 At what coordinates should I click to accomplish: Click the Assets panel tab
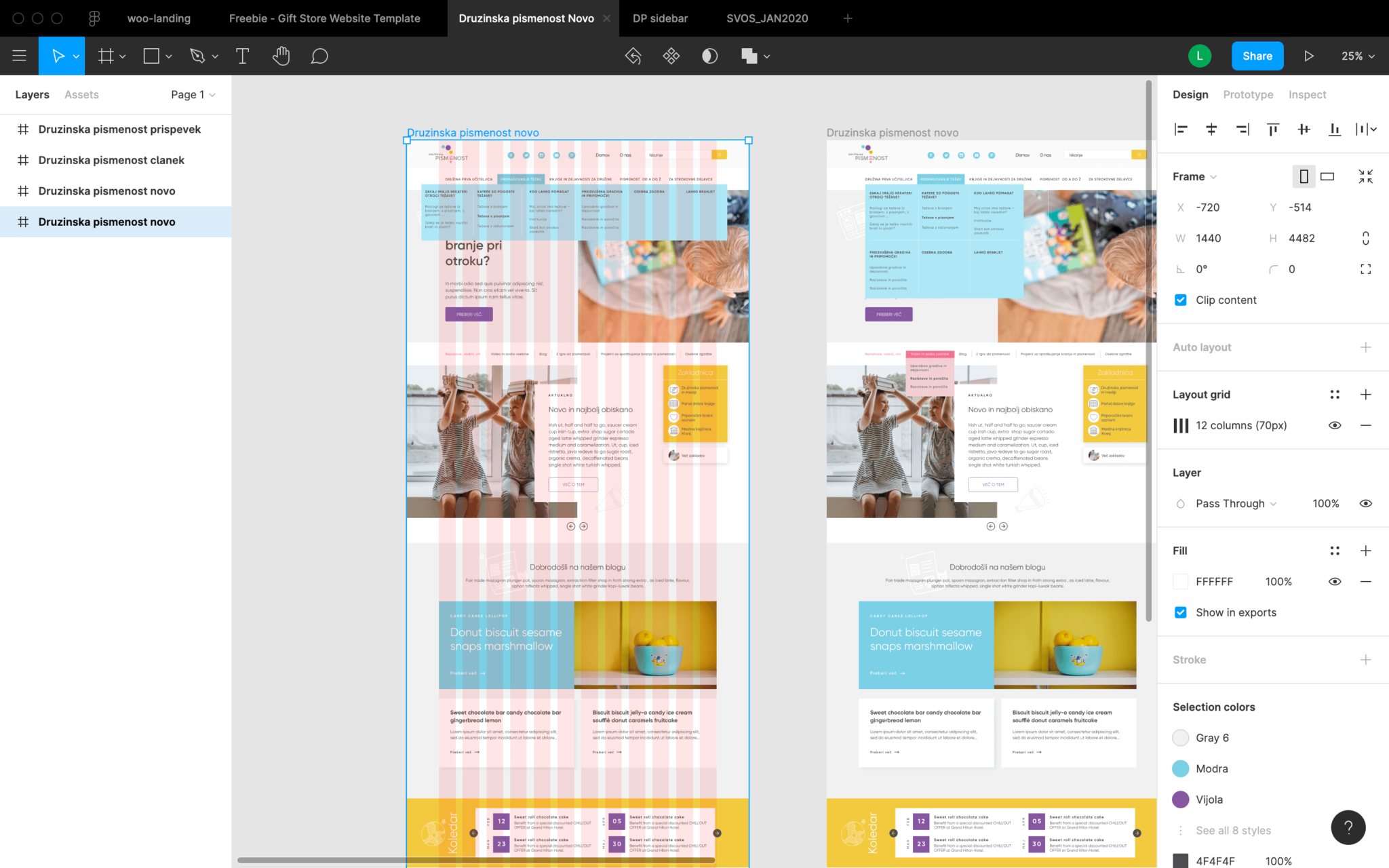click(81, 95)
